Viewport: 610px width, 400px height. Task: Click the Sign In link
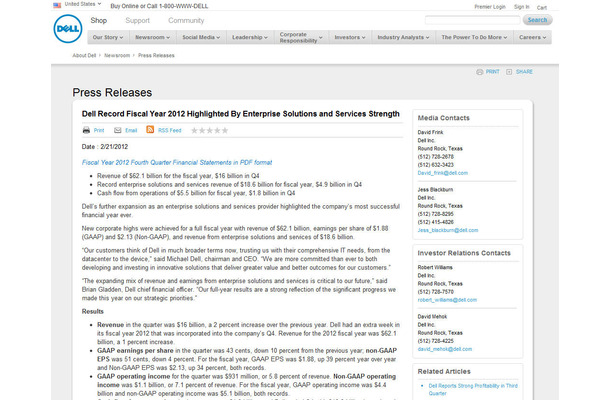click(x=522, y=7)
